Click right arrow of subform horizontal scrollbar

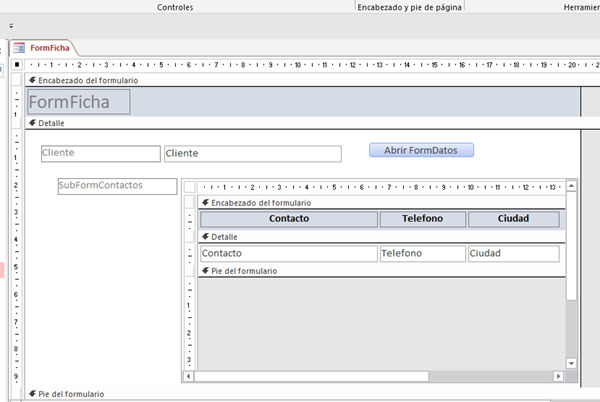tap(560, 376)
